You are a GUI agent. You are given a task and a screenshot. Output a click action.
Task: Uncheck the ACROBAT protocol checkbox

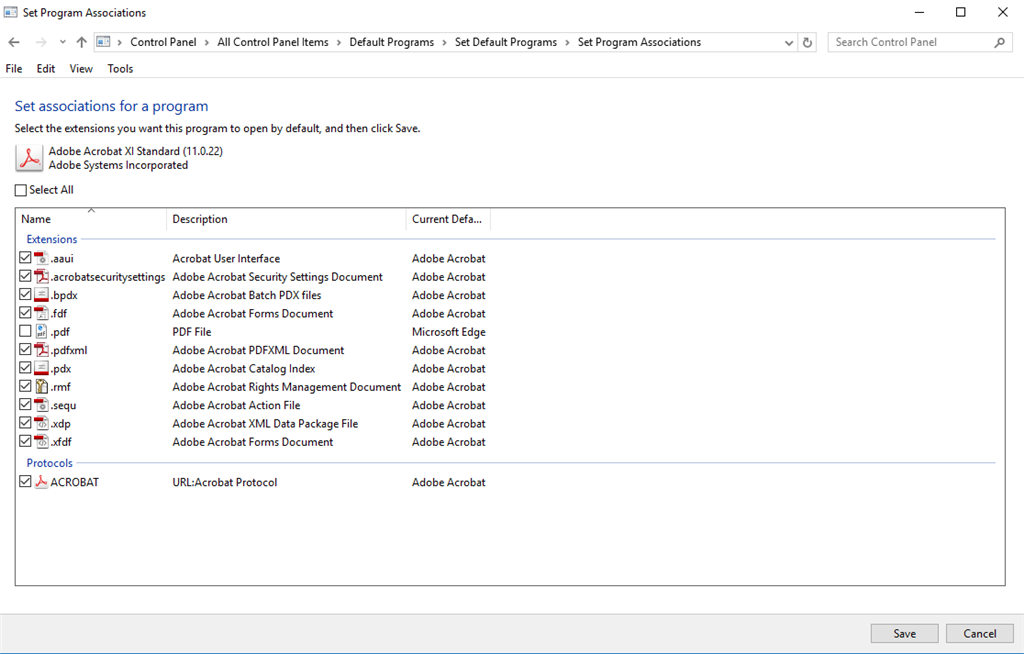click(x=25, y=481)
